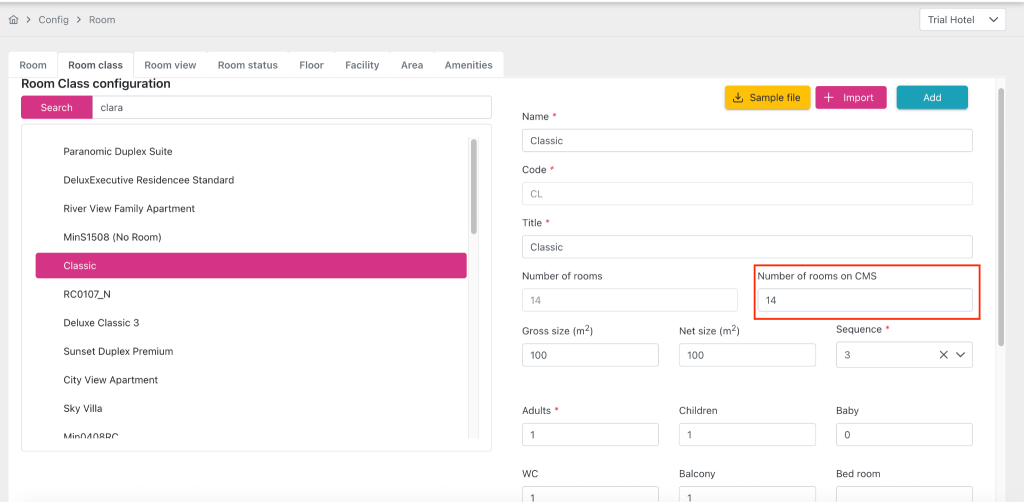Click Config in the breadcrumb
Image resolution: width=1024 pixels, height=502 pixels.
(53, 20)
